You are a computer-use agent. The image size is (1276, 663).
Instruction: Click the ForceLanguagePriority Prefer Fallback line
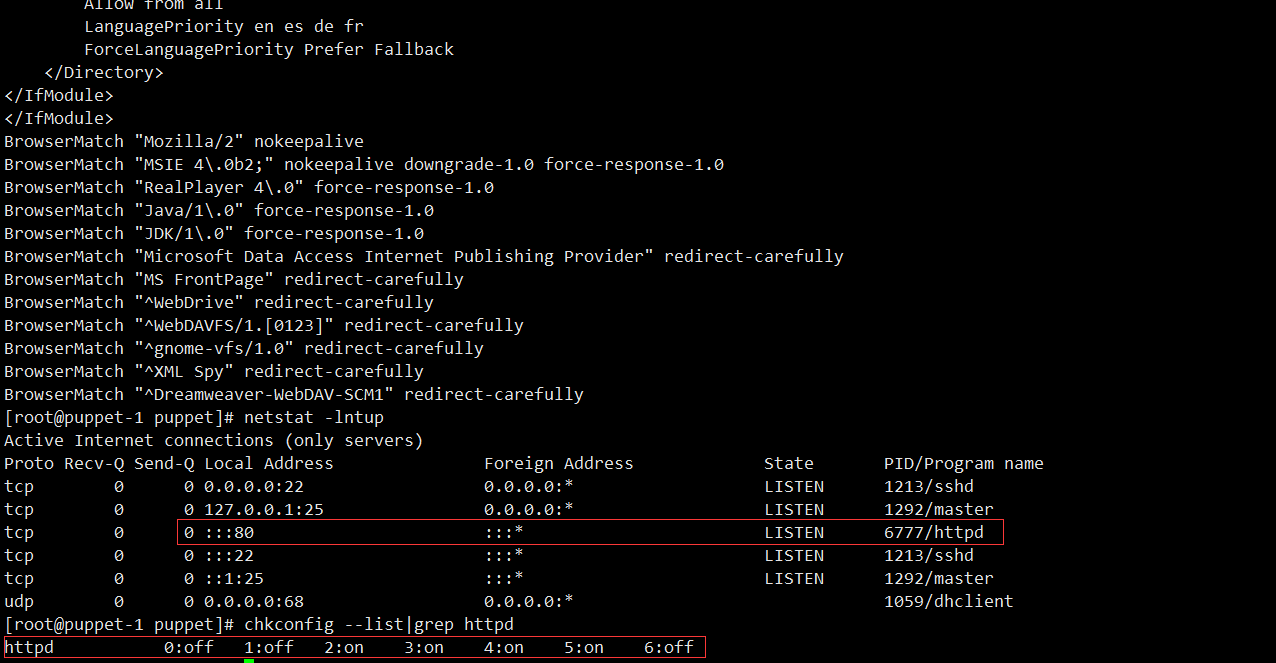(269, 49)
